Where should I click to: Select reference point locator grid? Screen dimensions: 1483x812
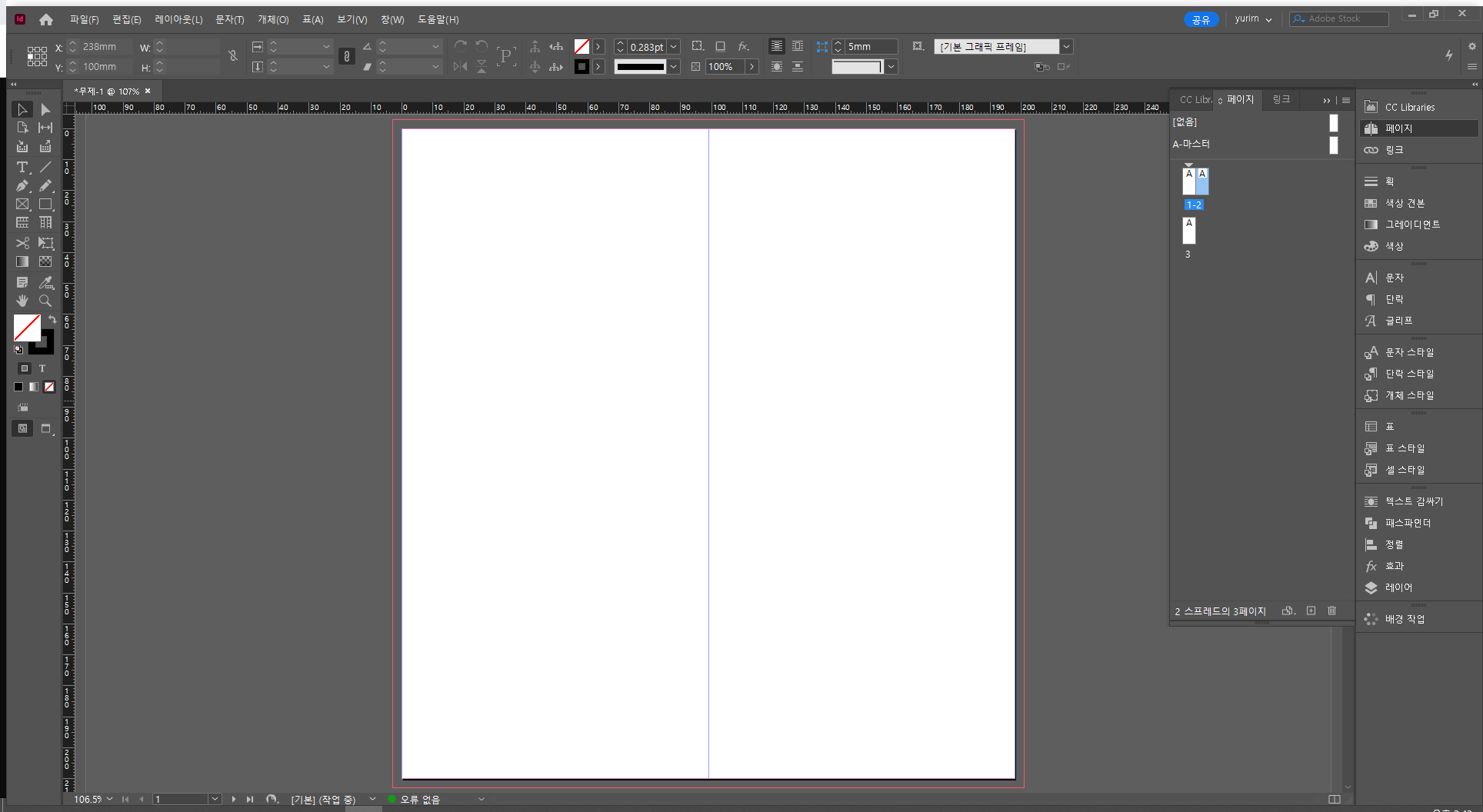[x=37, y=56]
